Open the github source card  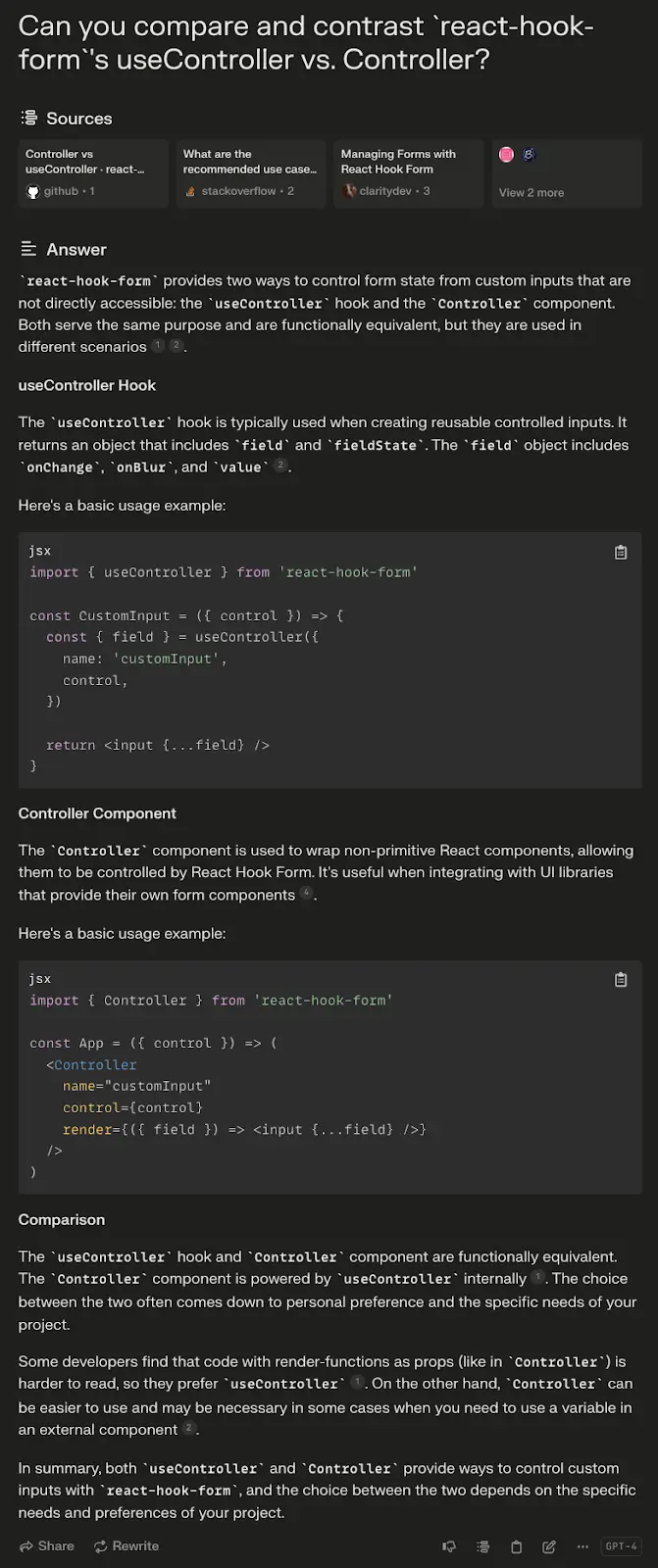(x=93, y=173)
